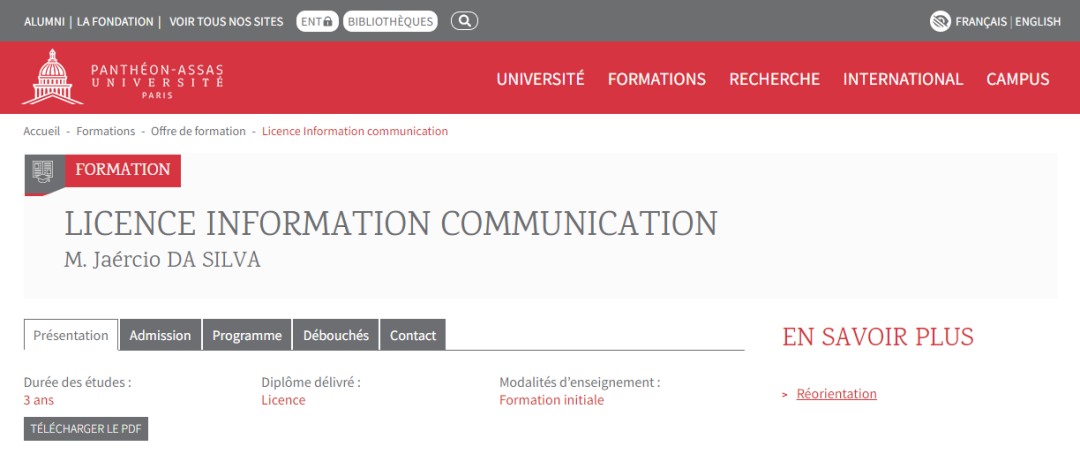
Task: Click the '3 ans' duration value
Action: 39,400
